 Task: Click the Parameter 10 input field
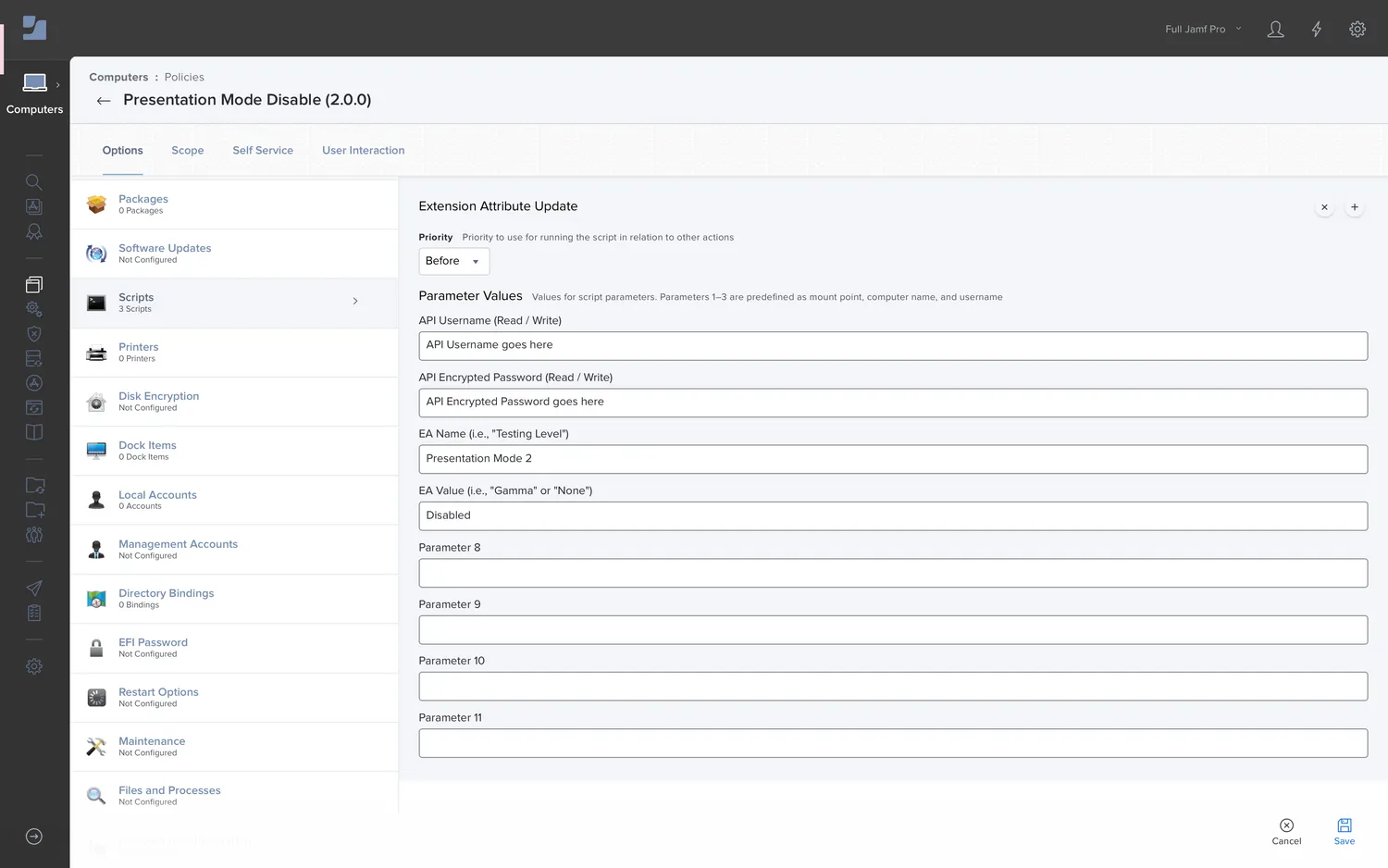click(893, 686)
